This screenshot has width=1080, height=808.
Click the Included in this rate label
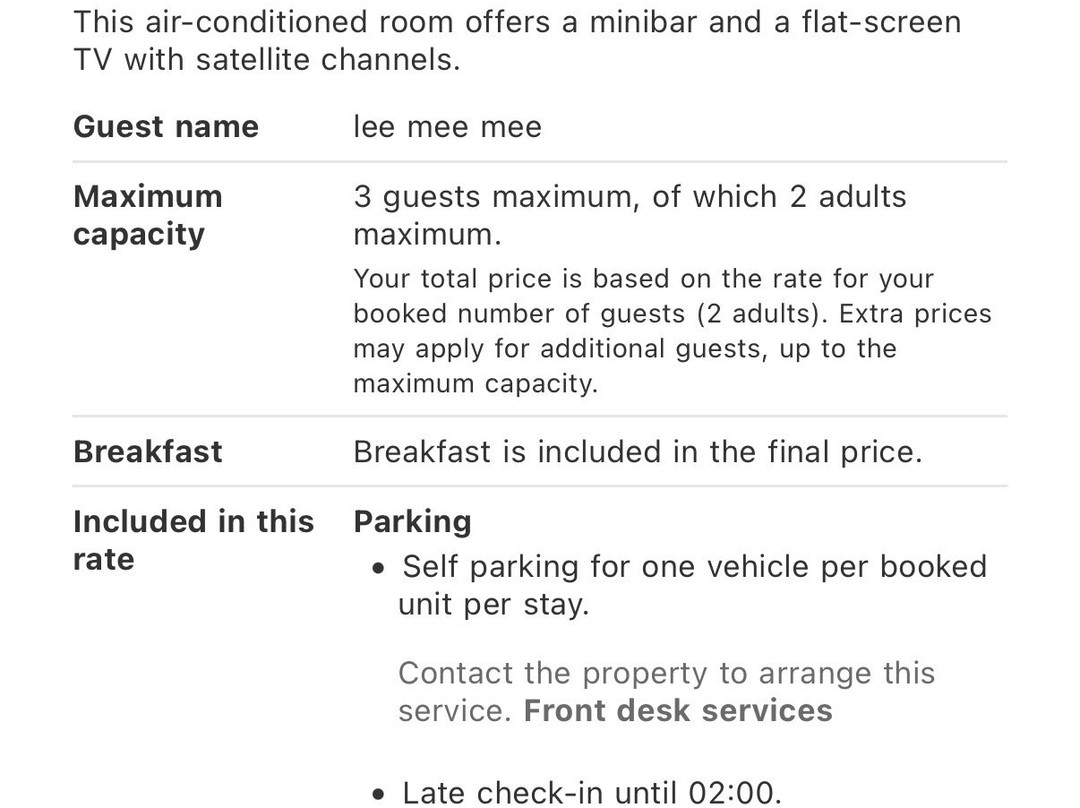click(194, 541)
